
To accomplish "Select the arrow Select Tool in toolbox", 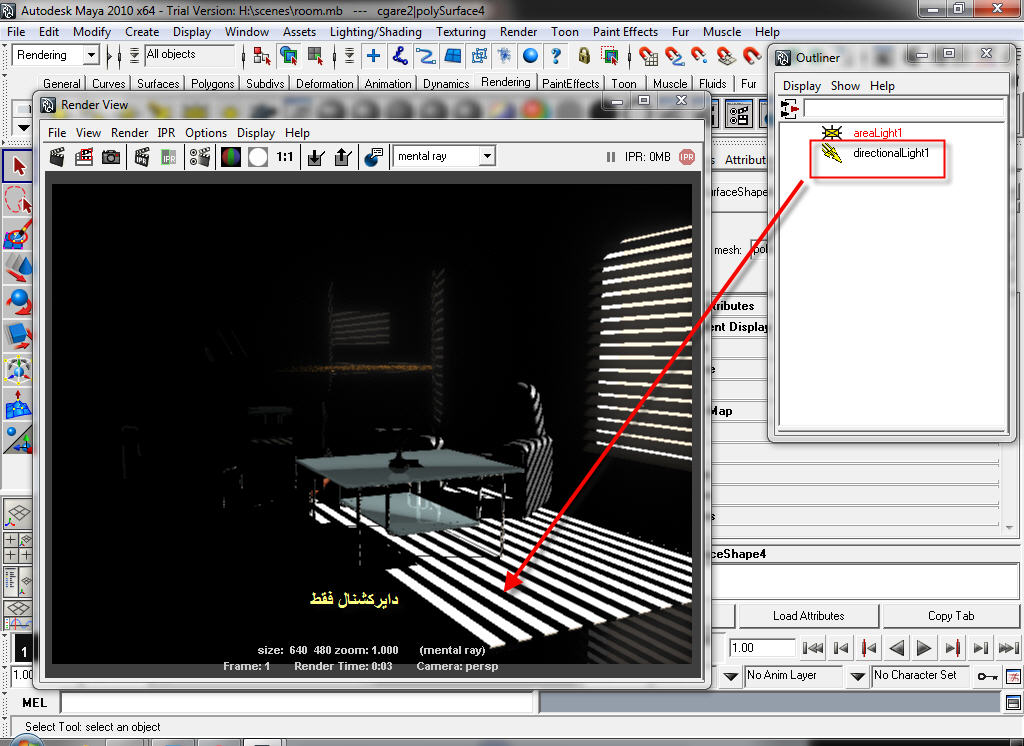I will point(18,164).
